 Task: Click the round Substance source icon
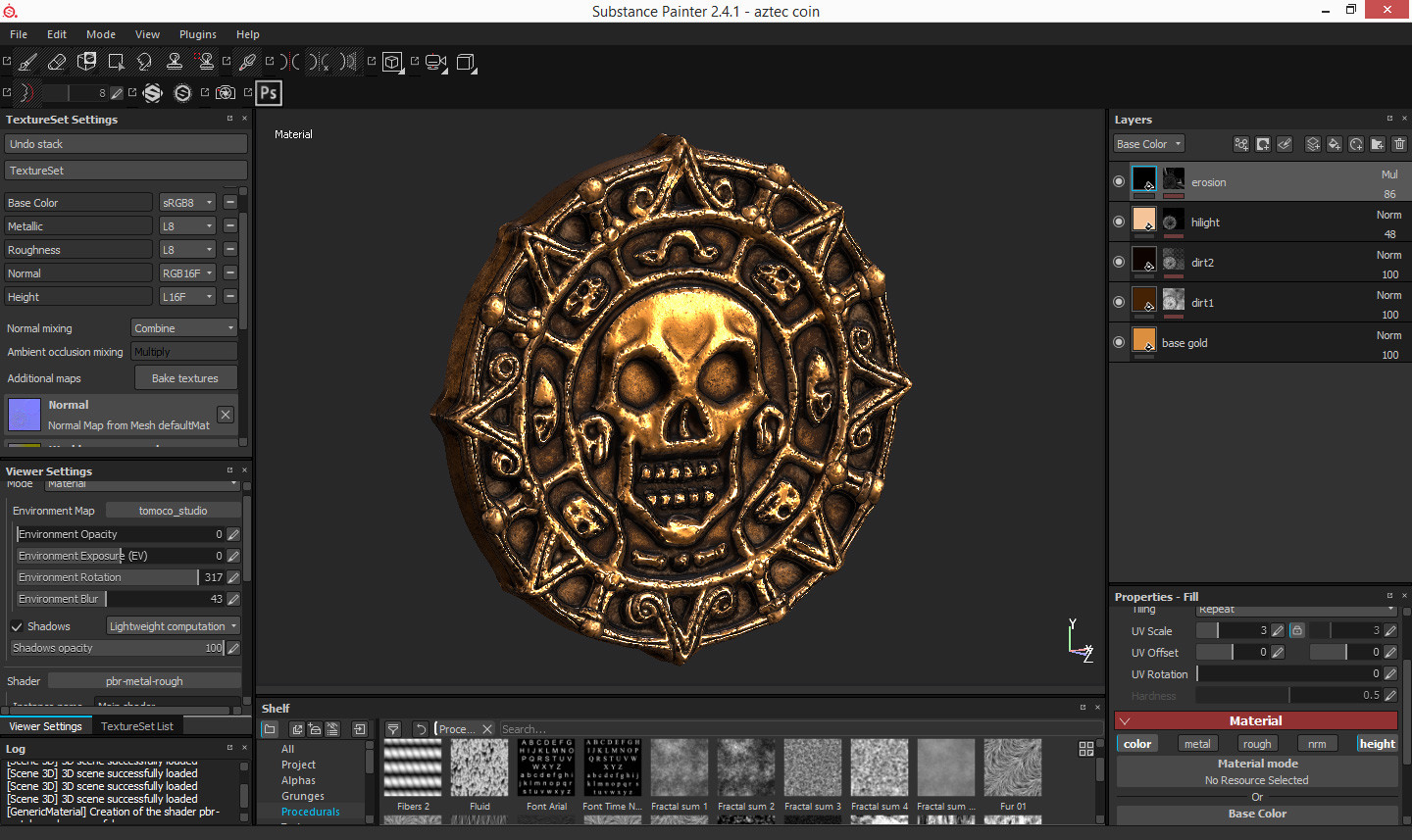click(x=182, y=93)
